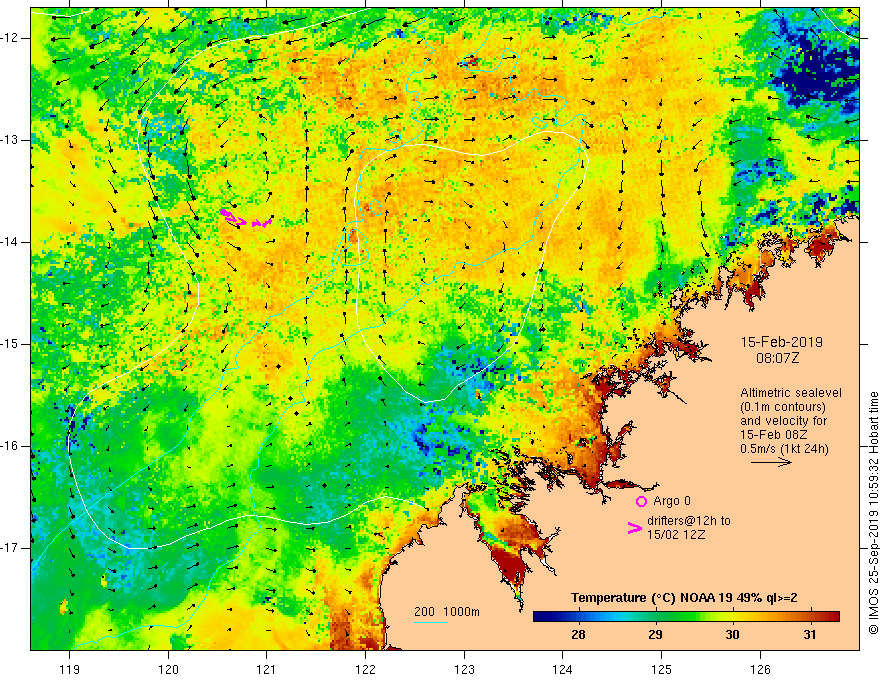Viewport: 880px width, 680px height.
Task: Click the cyan 200/1000m contour legend line
Action: point(430,622)
